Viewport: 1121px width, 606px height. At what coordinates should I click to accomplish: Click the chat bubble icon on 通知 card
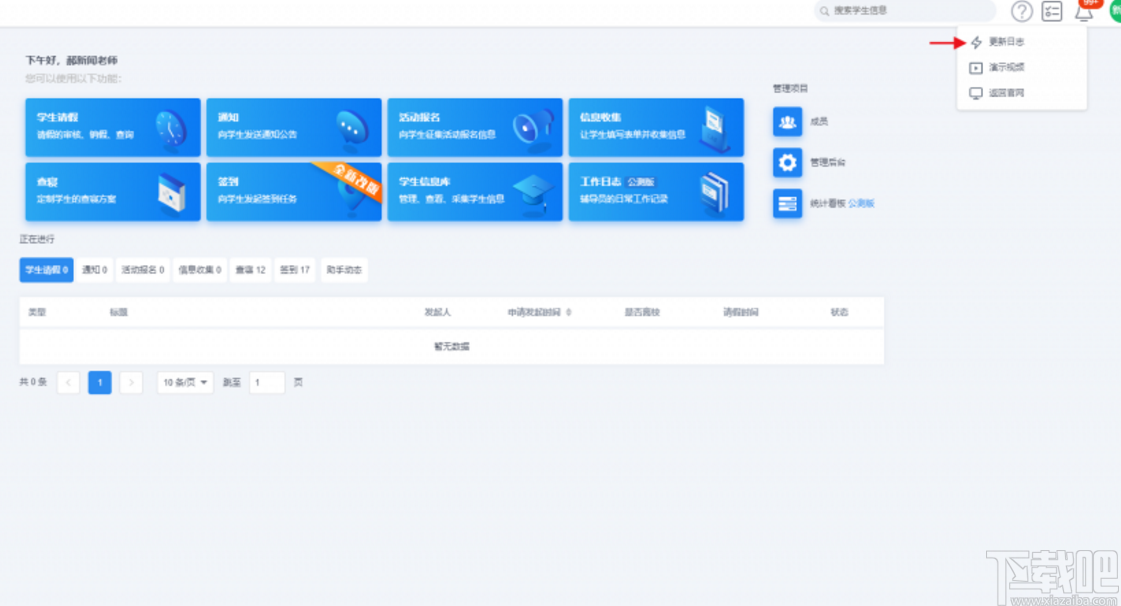(352, 130)
